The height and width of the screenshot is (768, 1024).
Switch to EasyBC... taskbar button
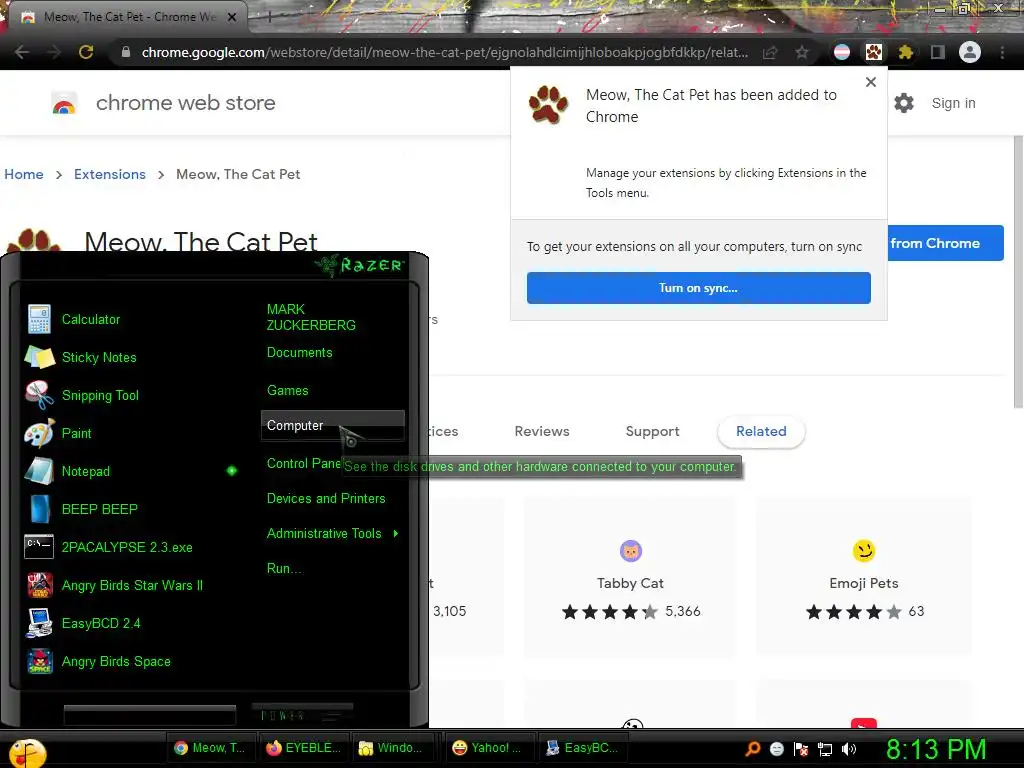point(583,748)
